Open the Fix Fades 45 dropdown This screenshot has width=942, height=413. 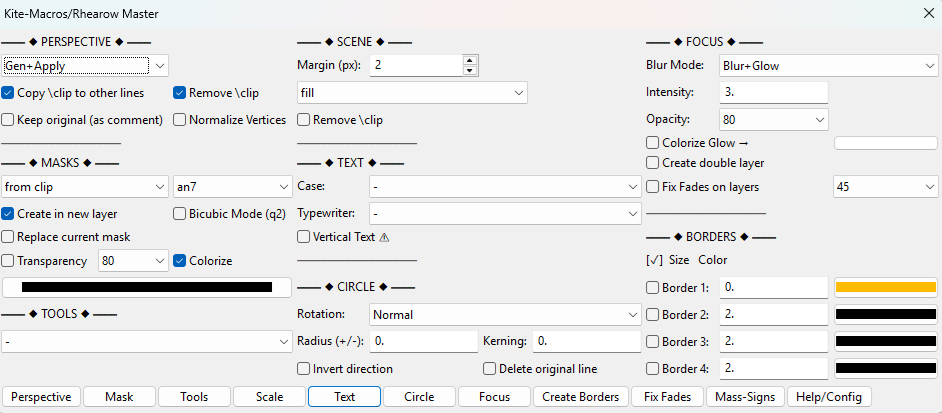pos(886,187)
